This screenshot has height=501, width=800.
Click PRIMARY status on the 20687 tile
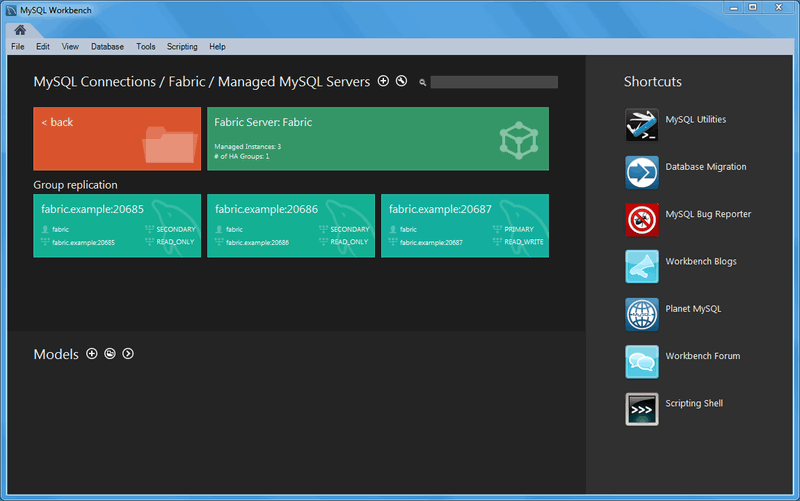pos(519,229)
